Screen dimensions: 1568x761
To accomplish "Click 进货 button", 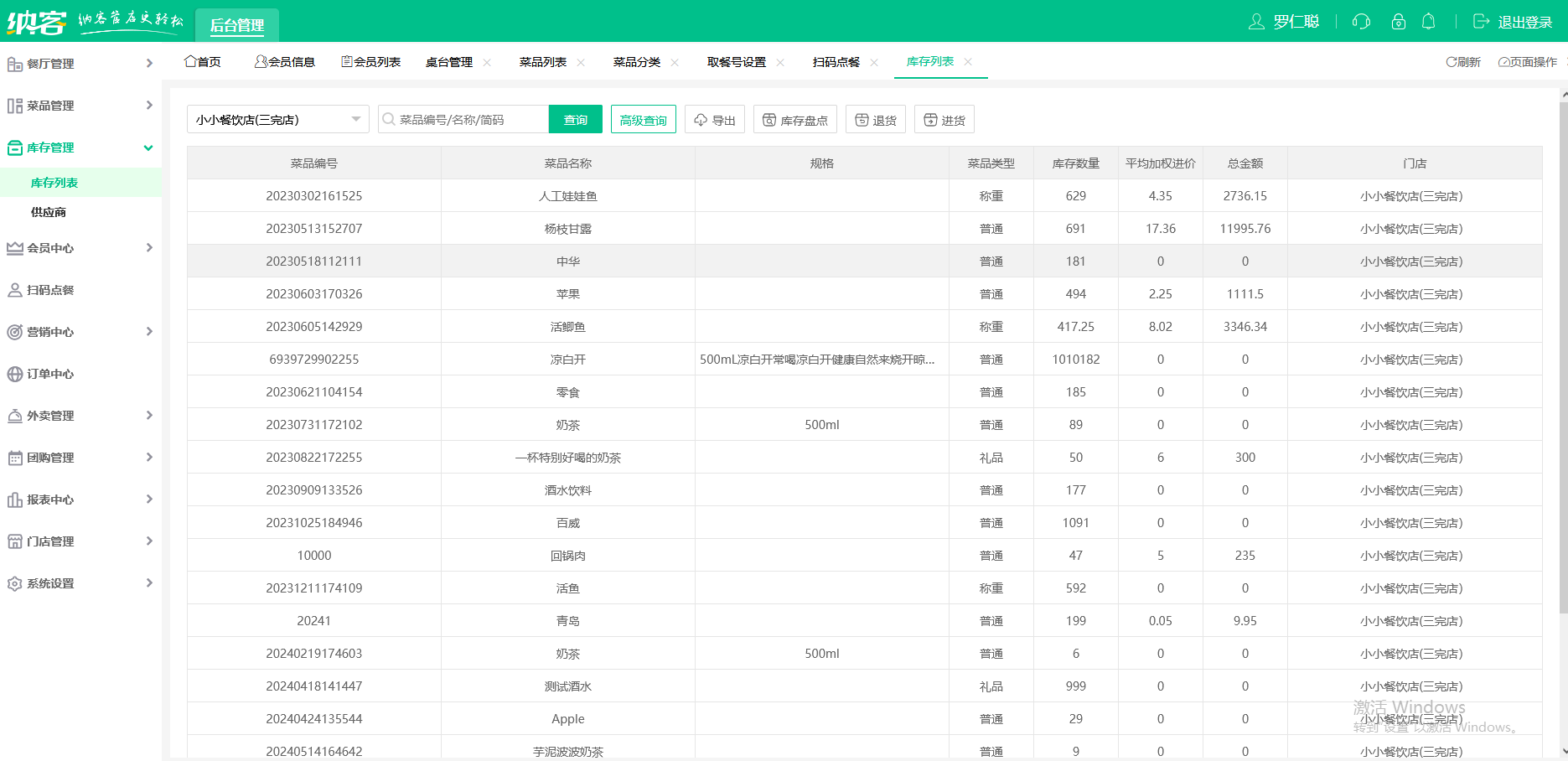I will (944, 120).
